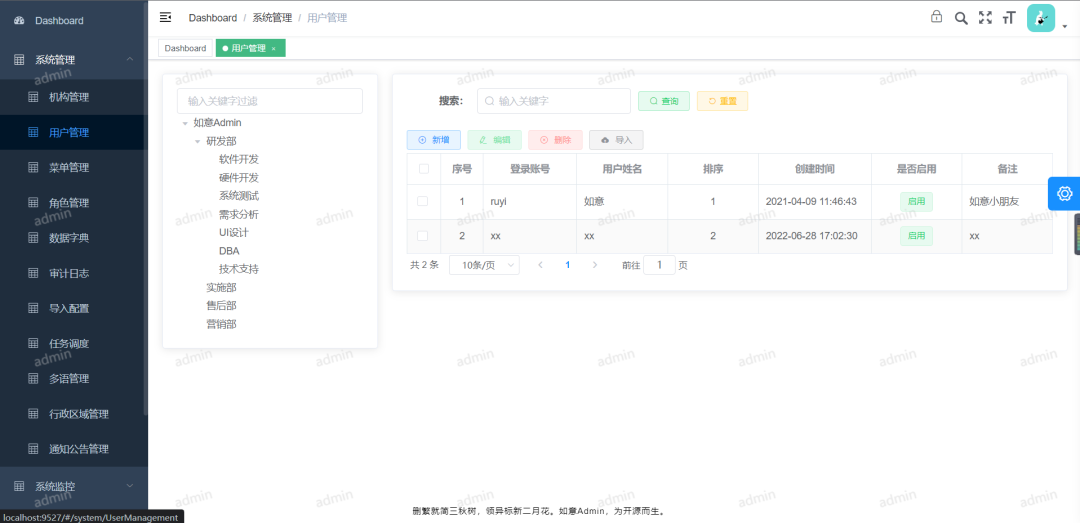The height and width of the screenshot is (523, 1080).
Task: Check the select-all checkbox in table header
Action: 424,169
